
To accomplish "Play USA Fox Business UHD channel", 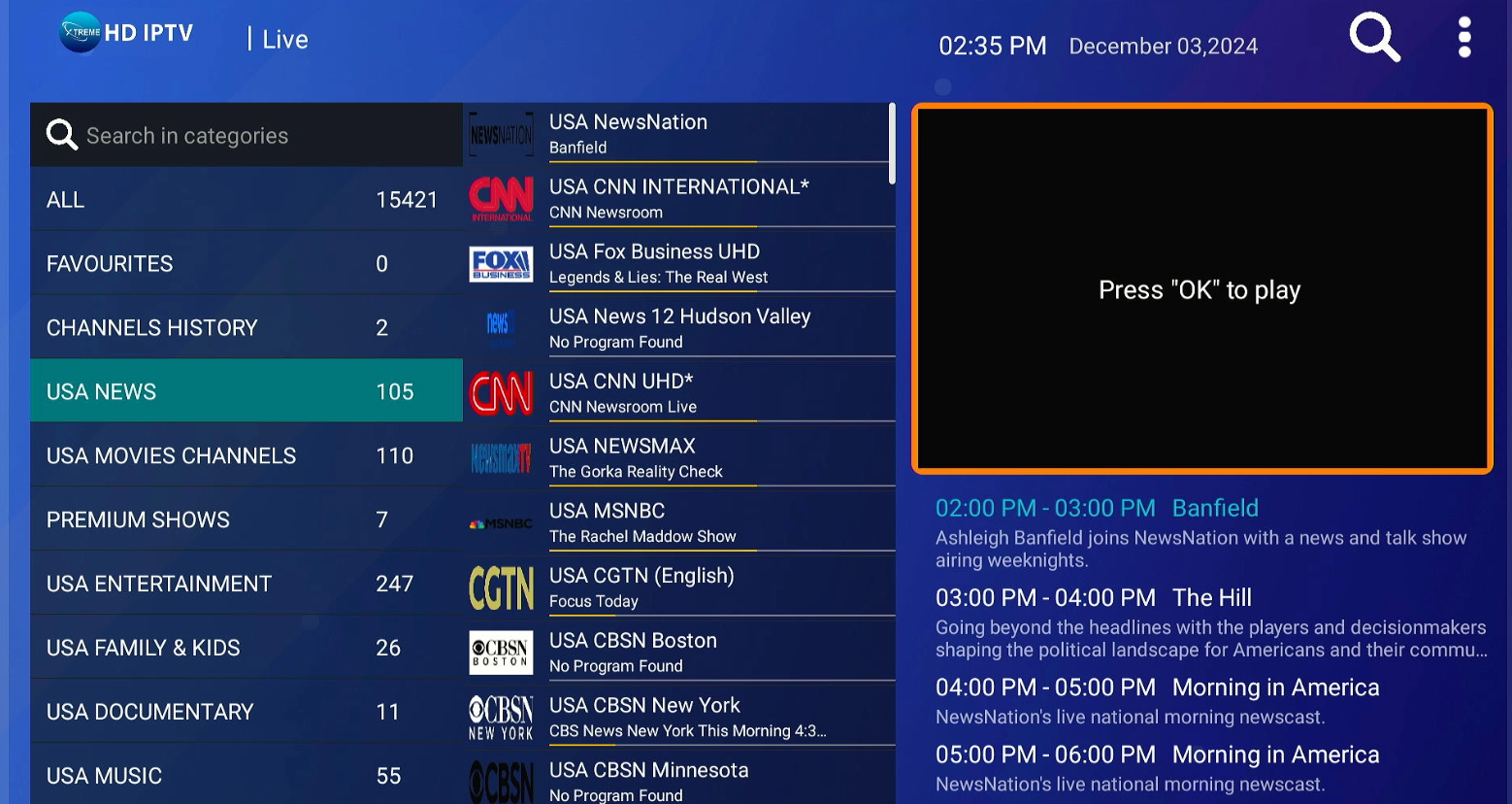I will pos(679,263).
